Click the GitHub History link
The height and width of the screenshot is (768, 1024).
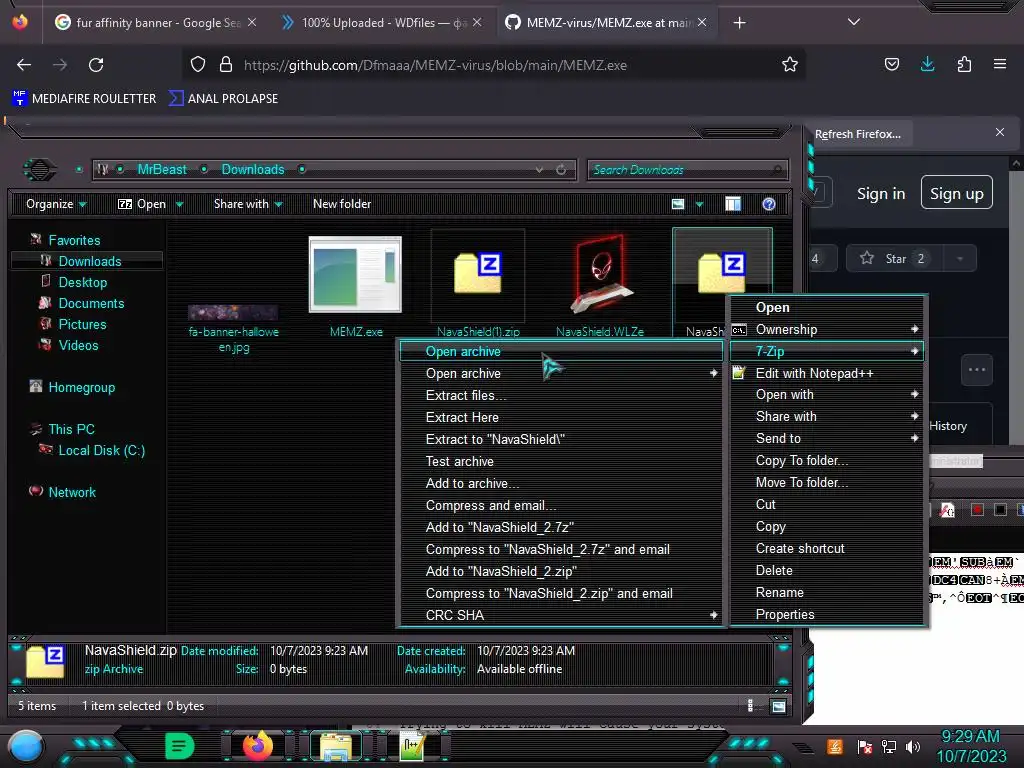(948, 426)
